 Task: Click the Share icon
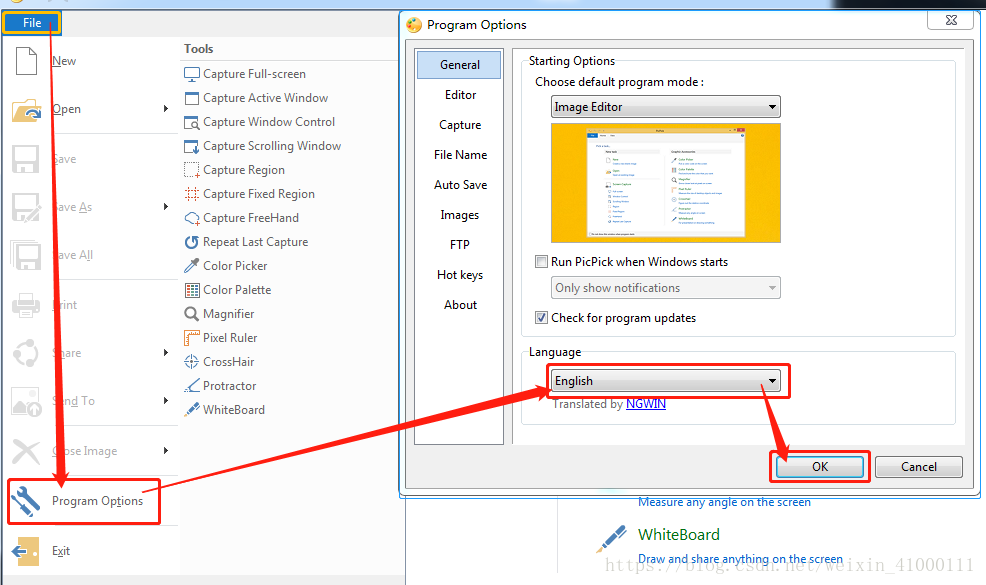[26, 353]
